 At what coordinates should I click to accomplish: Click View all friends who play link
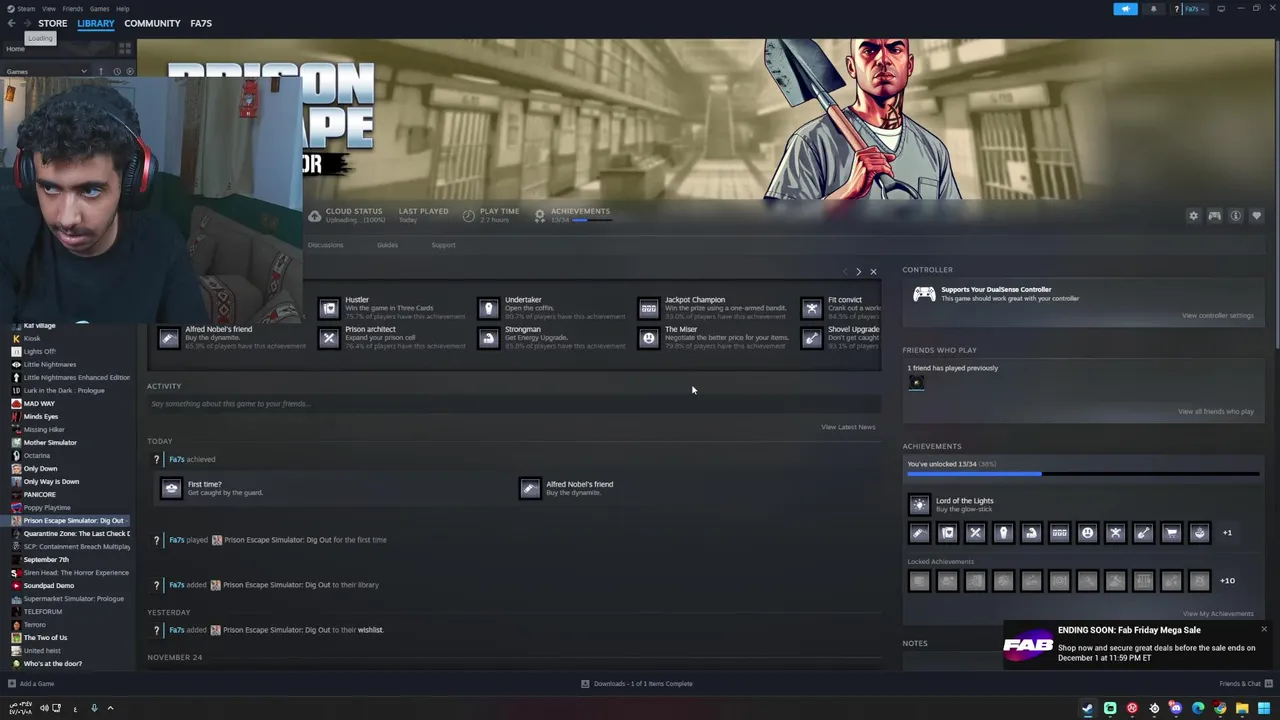1215,412
